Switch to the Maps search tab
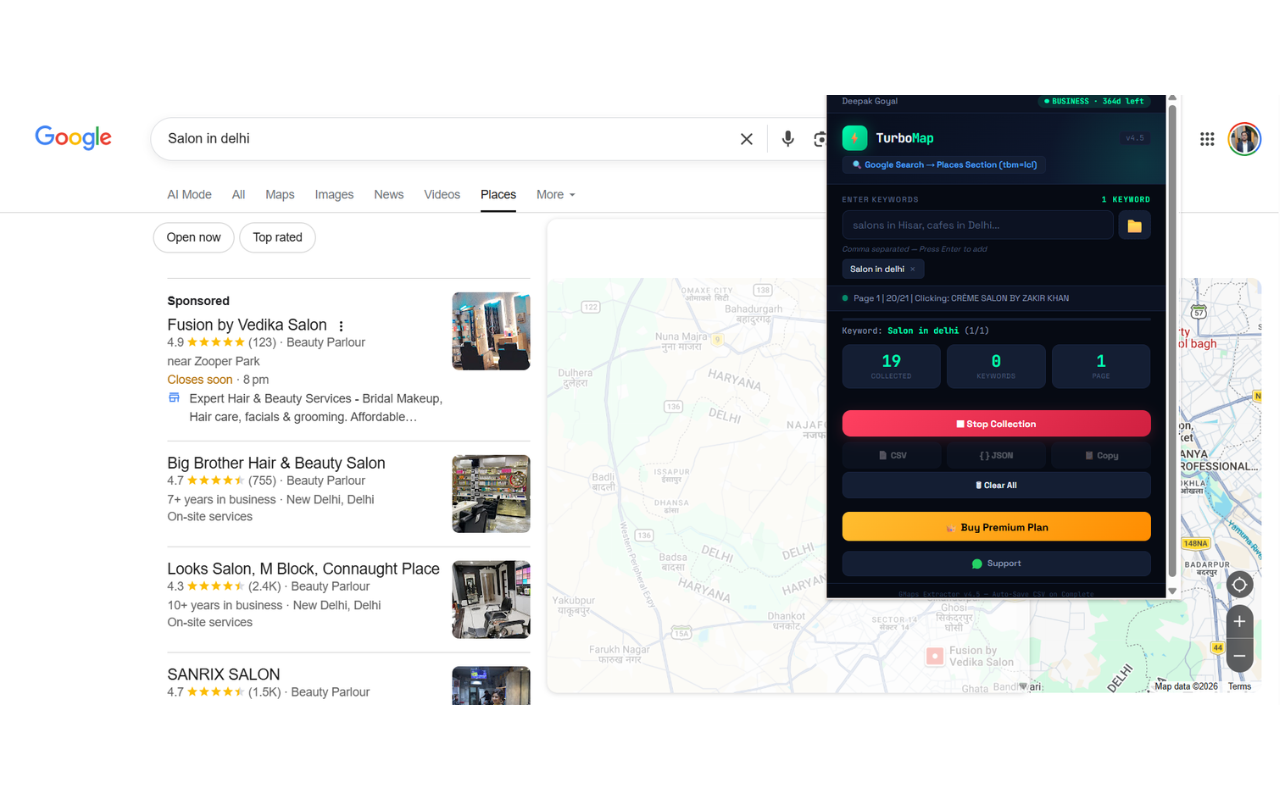Image resolution: width=1280 pixels, height=800 pixels. point(279,194)
